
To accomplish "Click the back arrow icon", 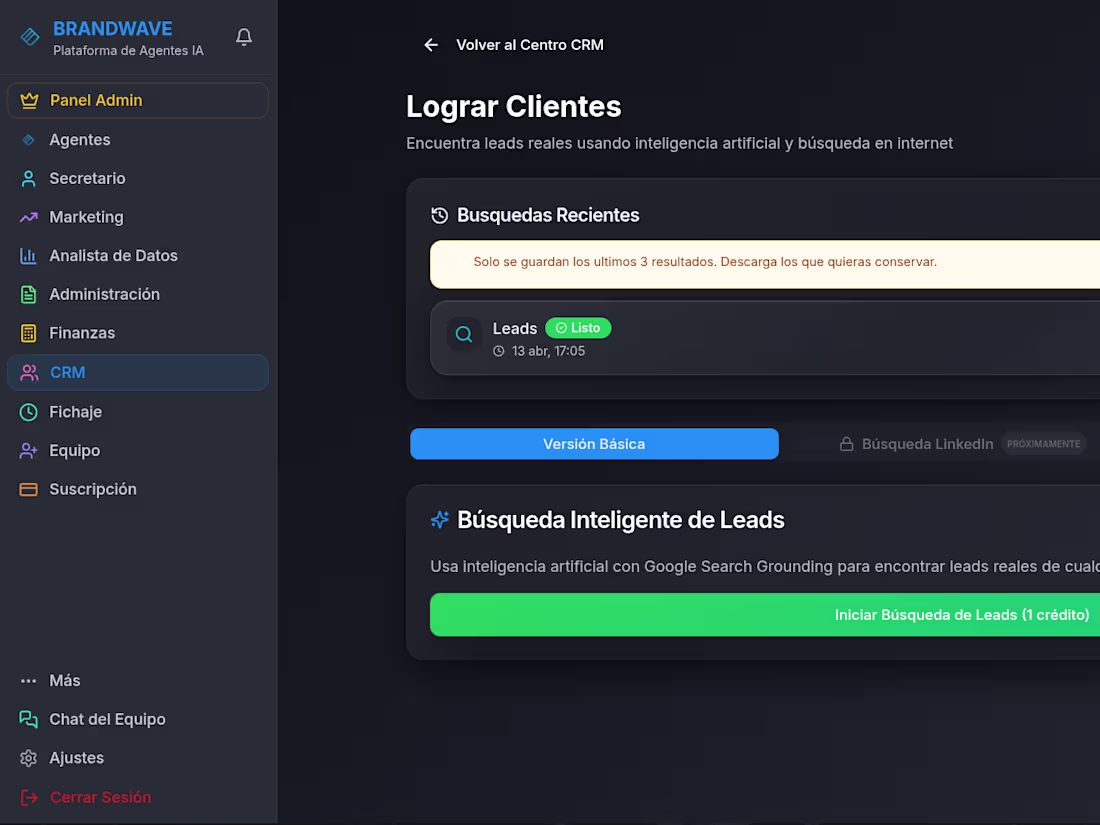I will pyautogui.click(x=431, y=45).
